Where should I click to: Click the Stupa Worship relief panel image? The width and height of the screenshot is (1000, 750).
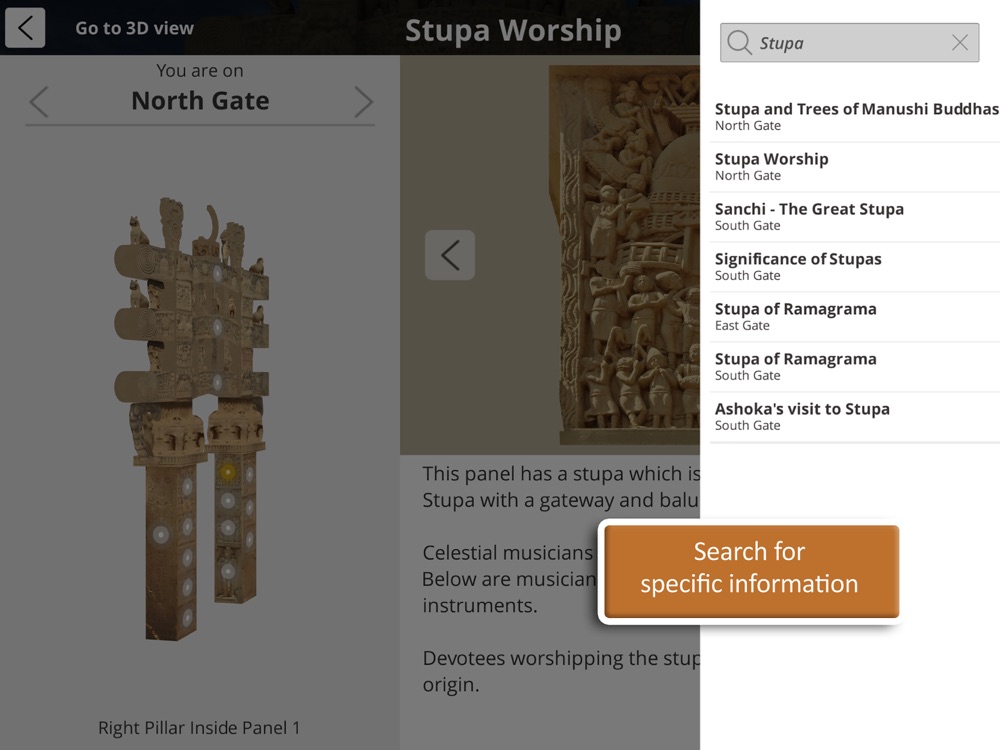[x=624, y=255]
